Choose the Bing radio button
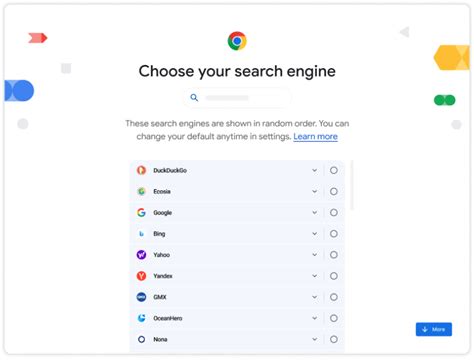The height and width of the screenshot is (361, 474). (334, 234)
